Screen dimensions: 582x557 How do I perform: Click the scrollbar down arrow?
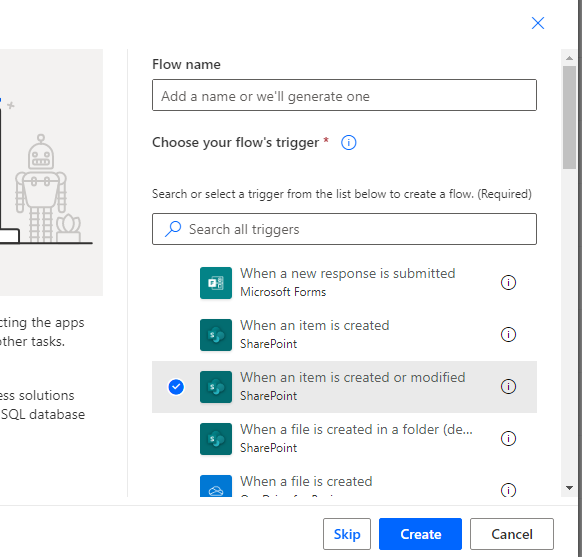[x=569, y=488]
